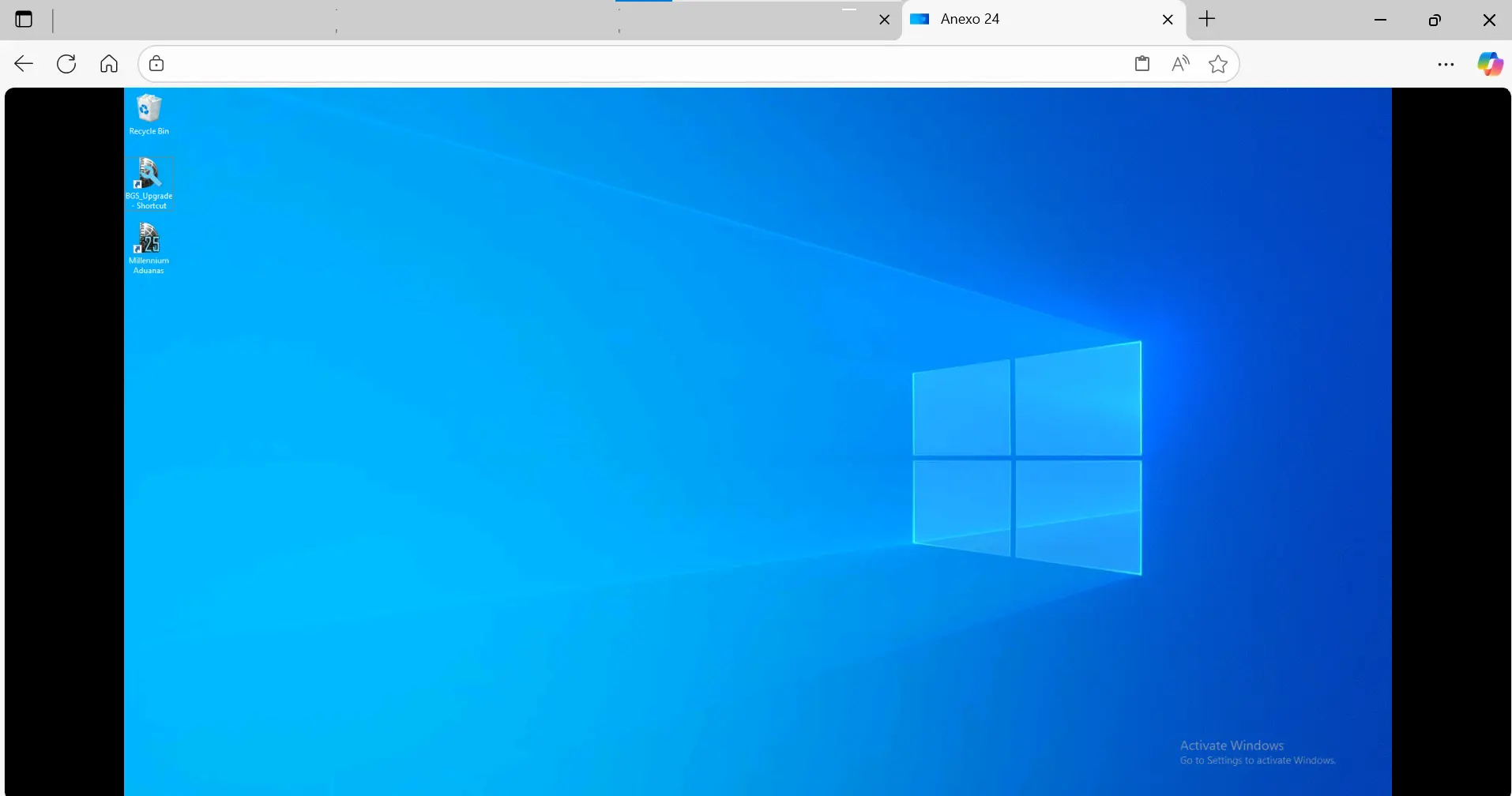Minimize the browser window

(x=1381, y=20)
